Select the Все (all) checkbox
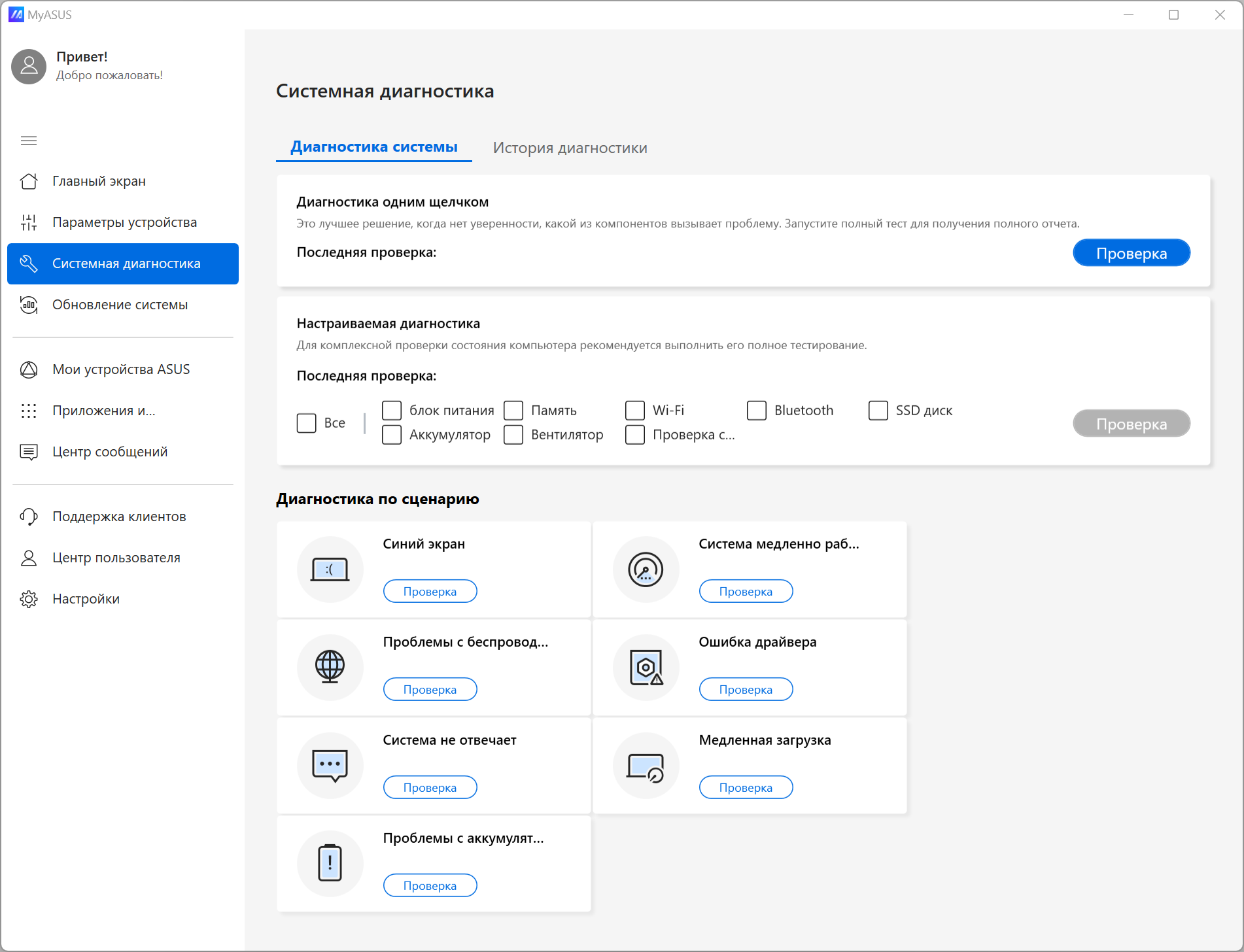 coord(307,423)
